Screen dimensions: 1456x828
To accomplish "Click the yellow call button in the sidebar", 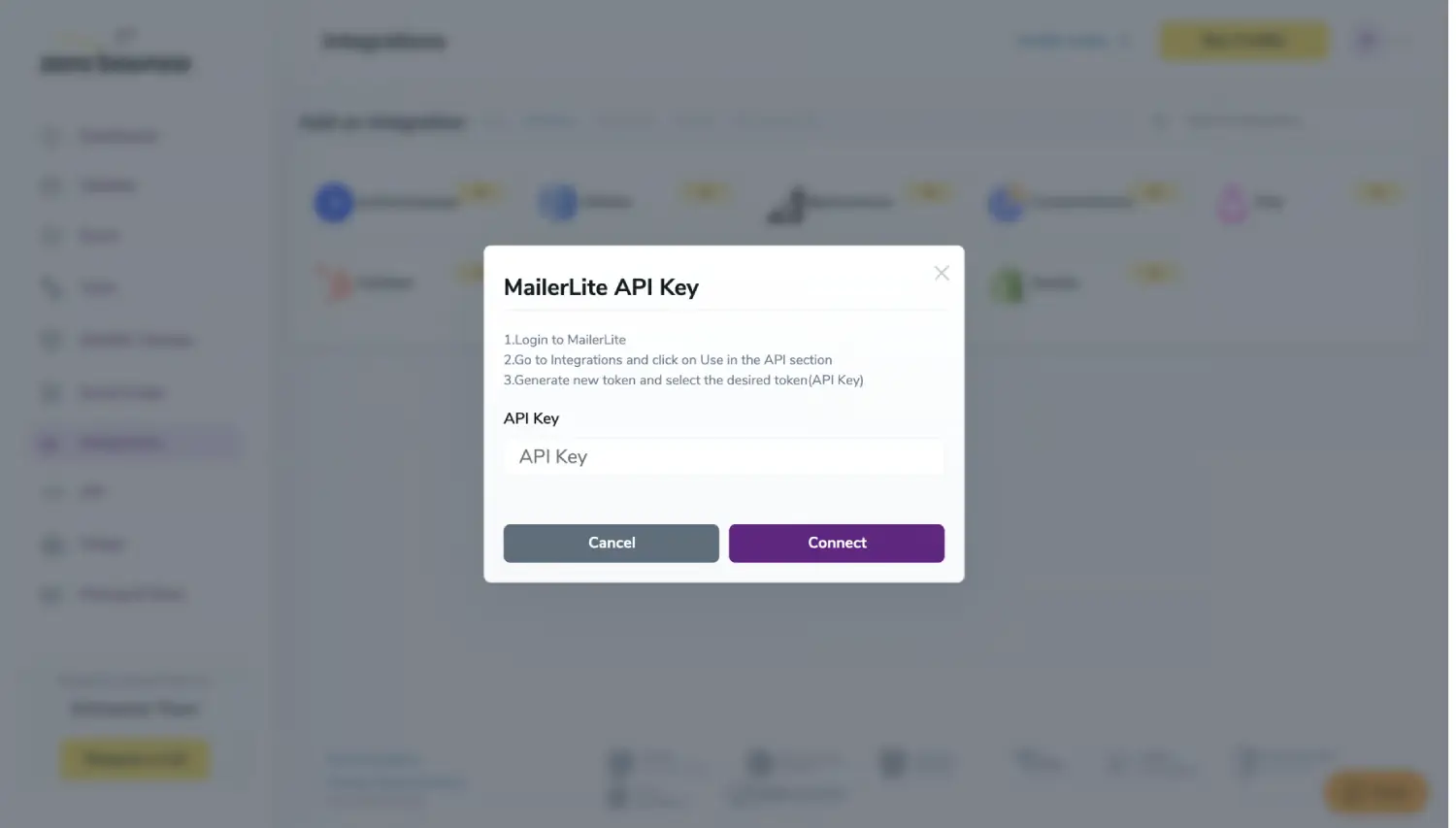I will 134,758.
